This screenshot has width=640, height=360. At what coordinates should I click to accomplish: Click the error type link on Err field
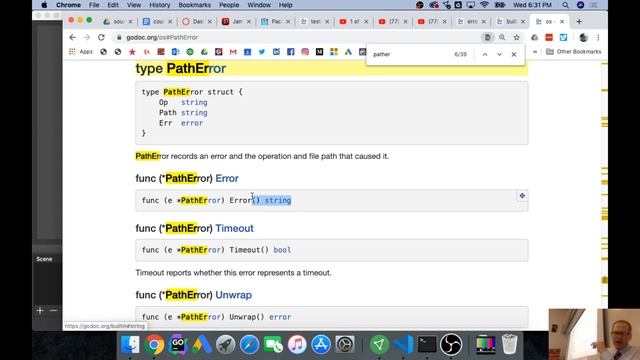tap(192, 123)
